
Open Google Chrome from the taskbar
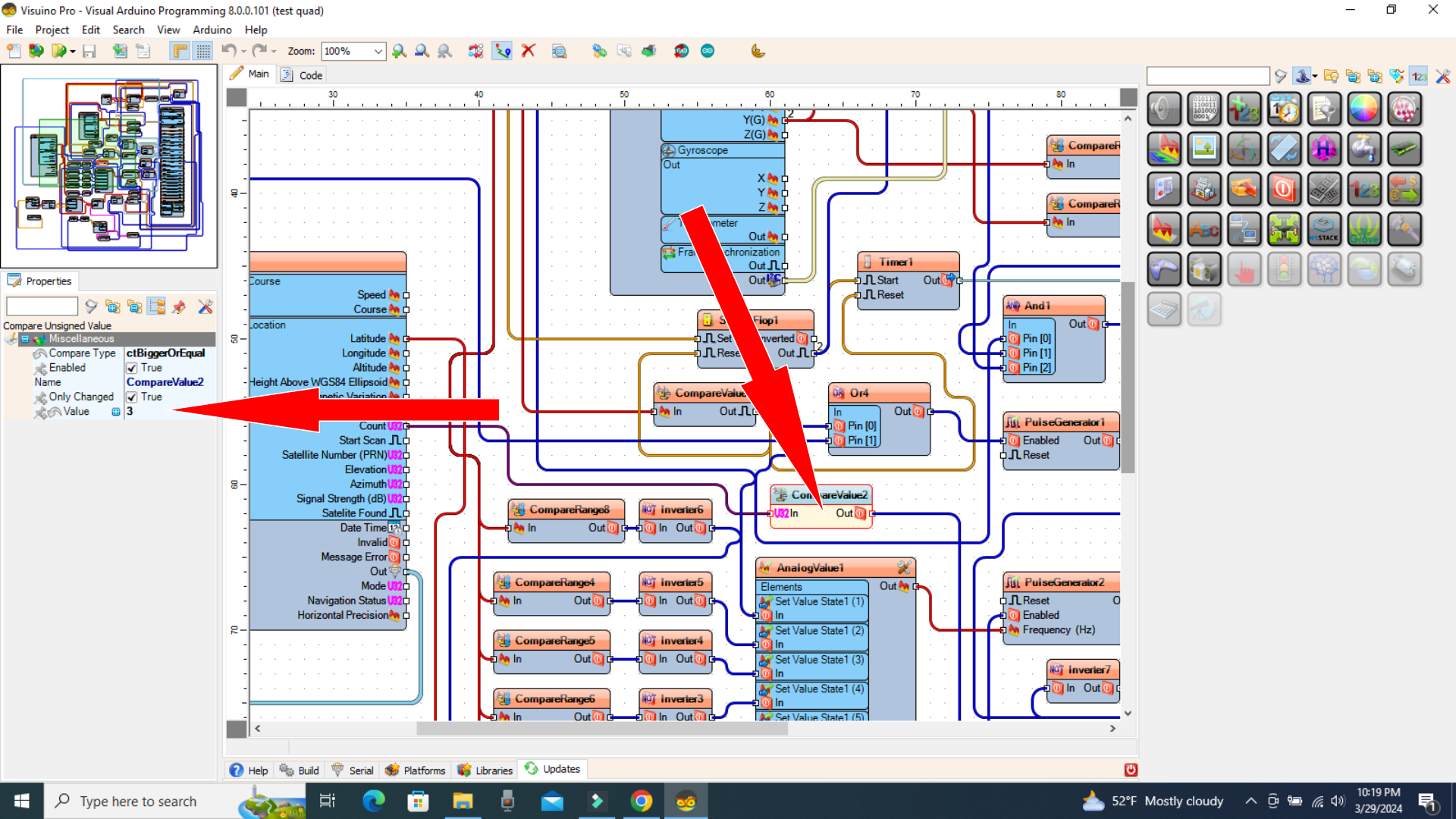pos(642,801)
